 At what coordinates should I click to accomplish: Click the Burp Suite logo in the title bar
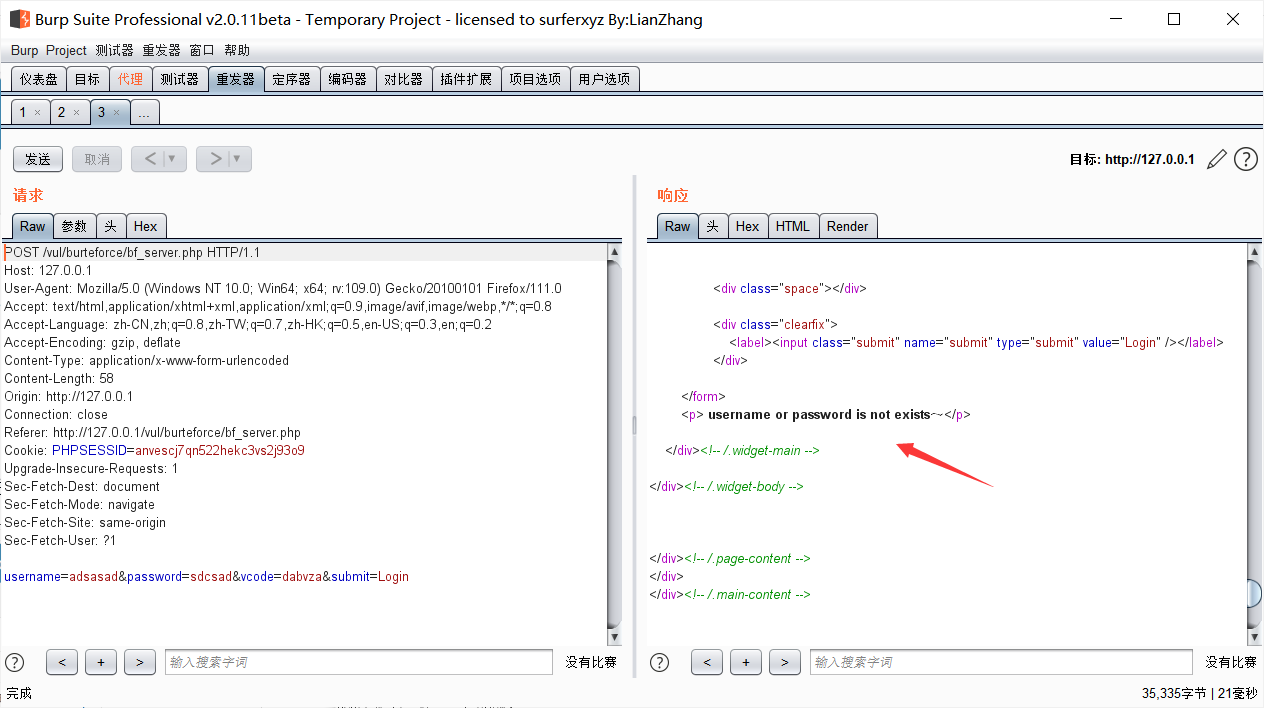(x=20, y=19)
